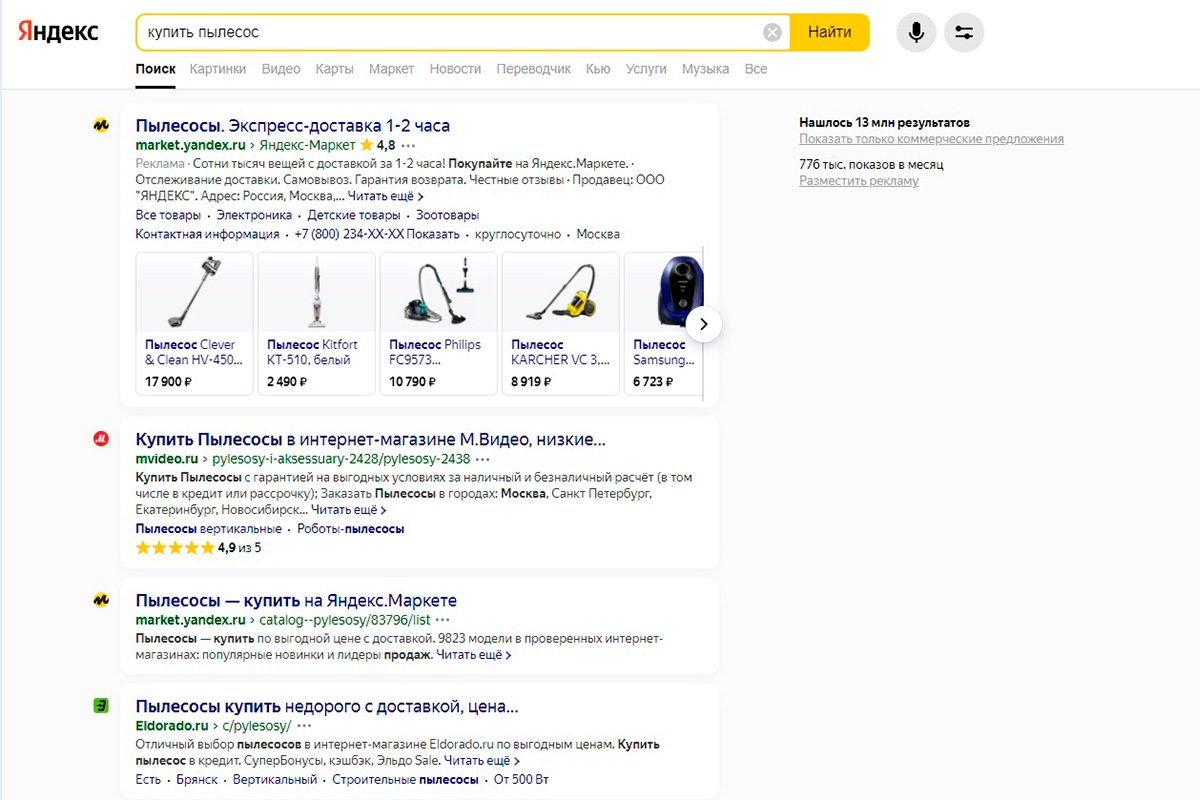Open the Электроника sitelink
1200x800 pixels.
coord(254,215)
